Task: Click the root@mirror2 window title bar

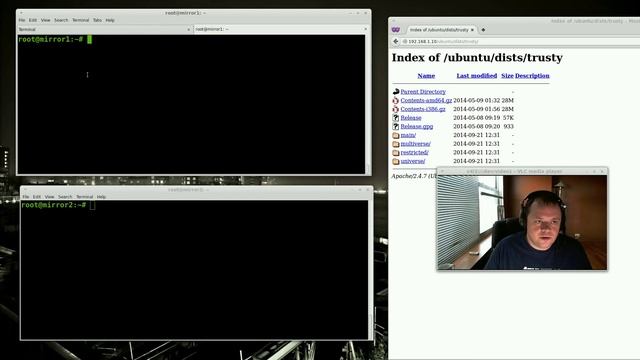Action: (196, 190)
